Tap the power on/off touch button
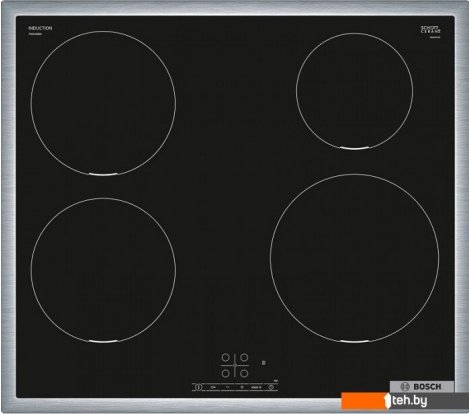The height and width of the screenshot is (414, 470). click(199, 387)
